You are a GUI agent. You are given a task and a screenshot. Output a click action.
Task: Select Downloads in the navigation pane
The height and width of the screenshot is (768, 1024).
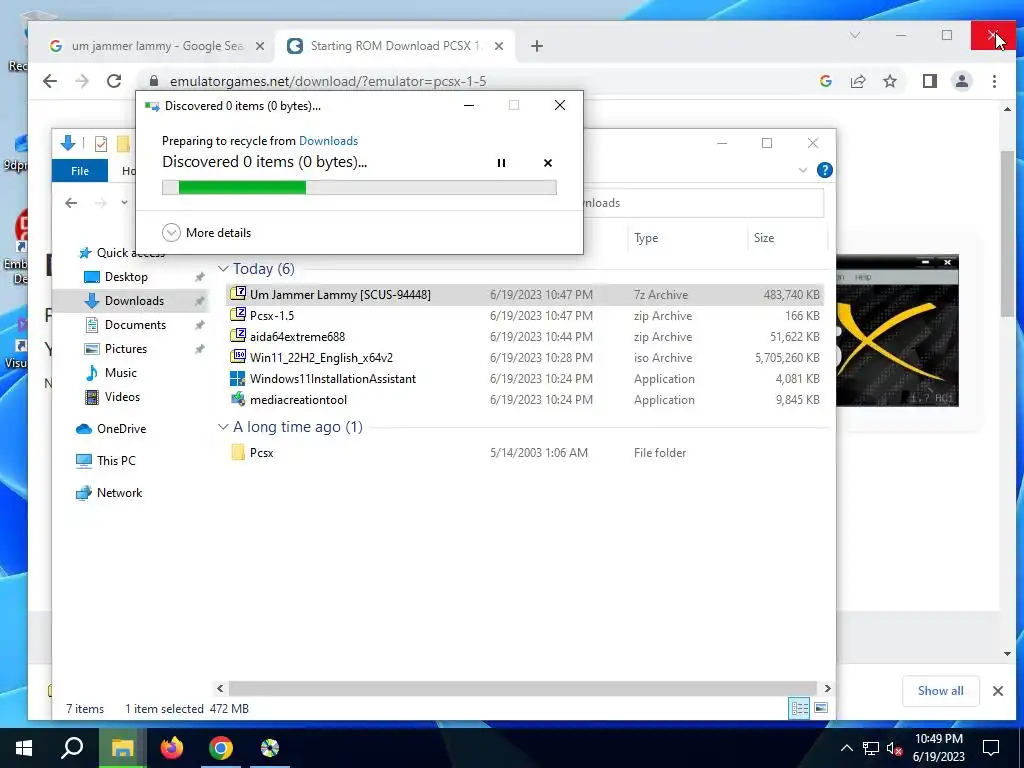[134, 301]
